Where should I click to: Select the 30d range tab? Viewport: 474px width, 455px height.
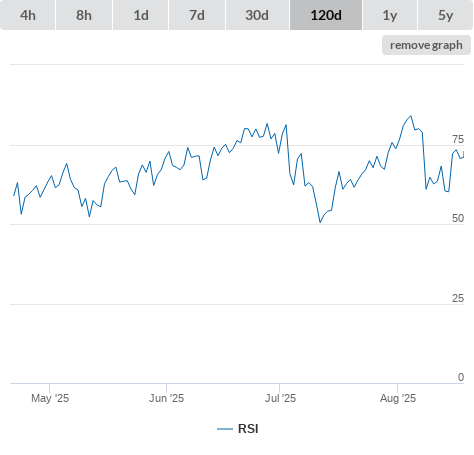(x=257, y=15)
